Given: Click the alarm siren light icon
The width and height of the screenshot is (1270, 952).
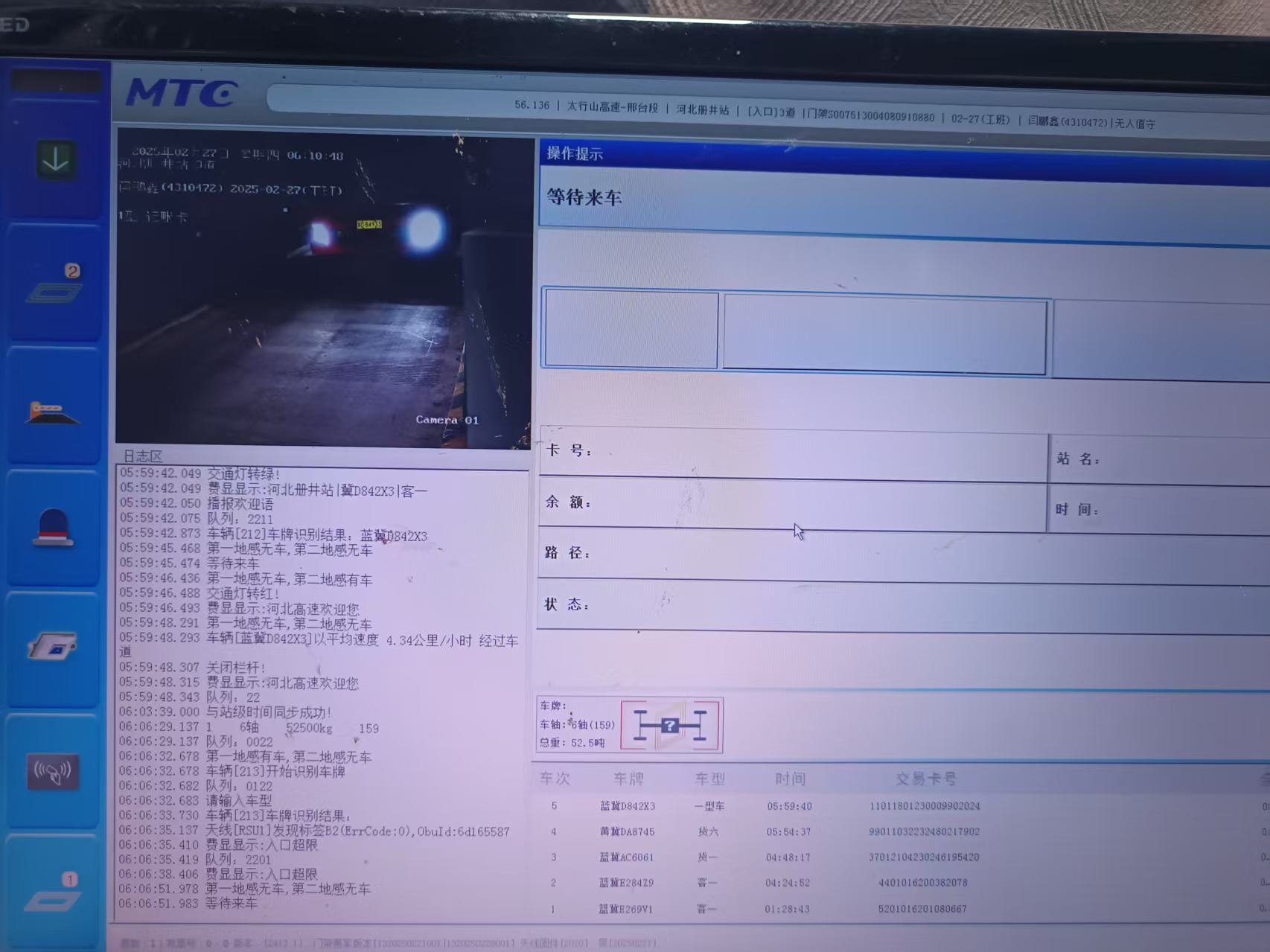Looking at the screenshot, I should (x=53, y=528).
